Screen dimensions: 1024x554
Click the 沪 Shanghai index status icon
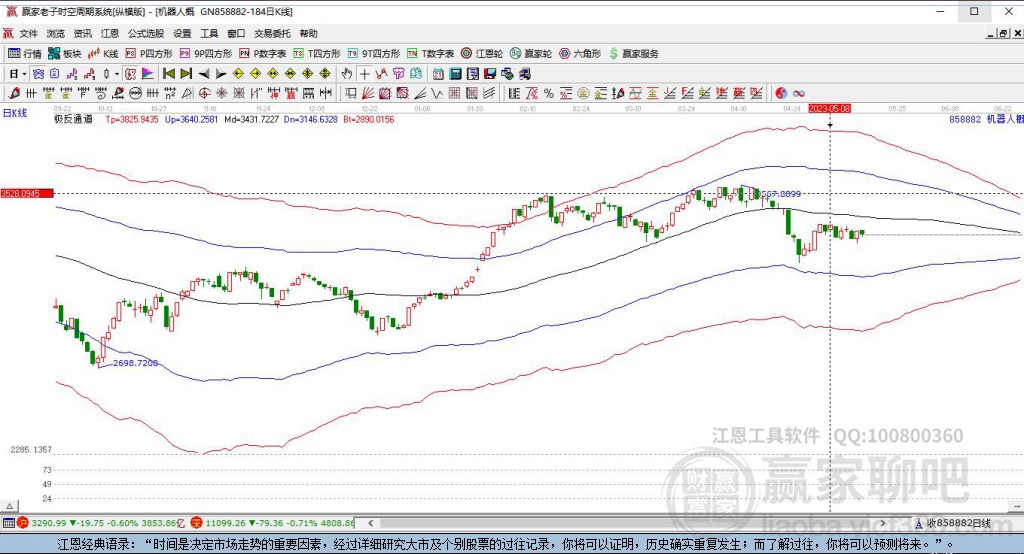(x=23, y=523)
